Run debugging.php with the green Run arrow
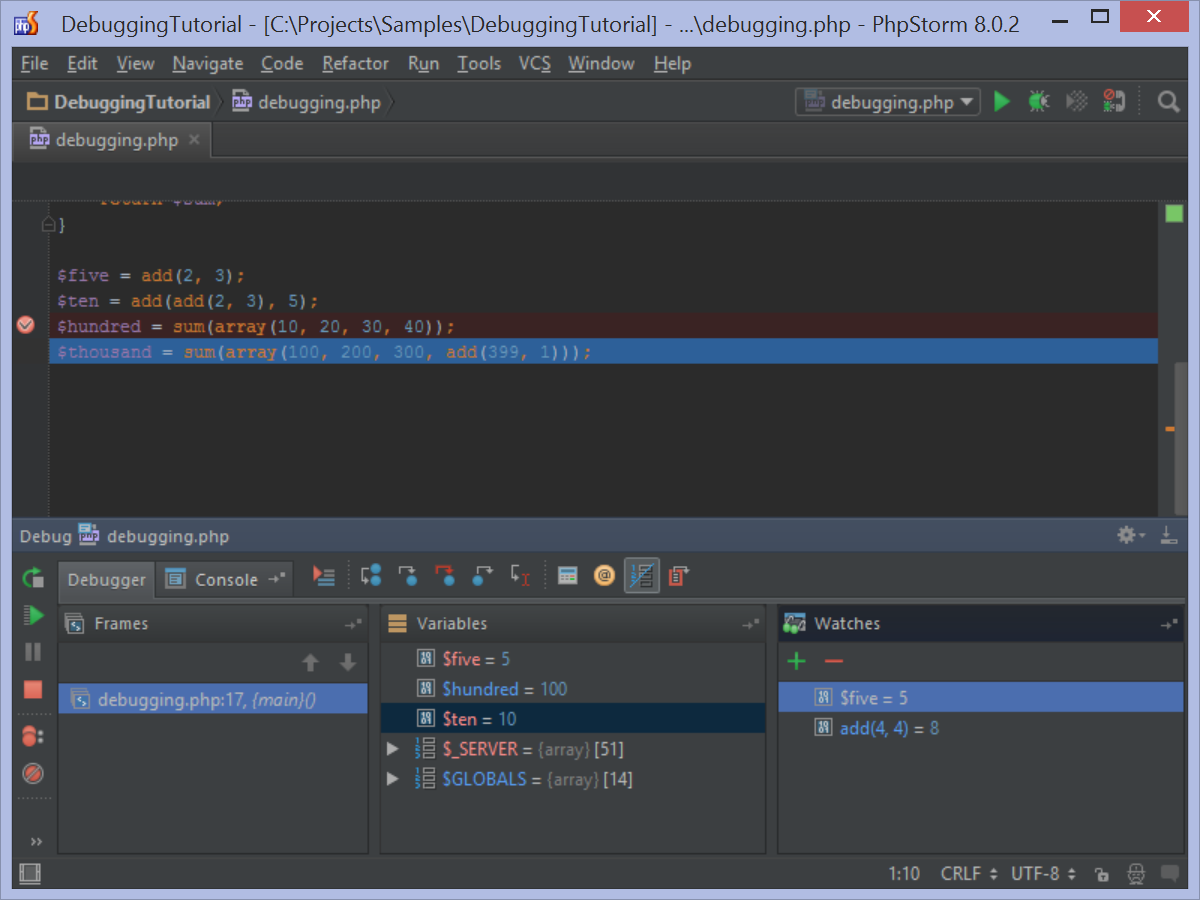This screenshot has height=900, width=1200. 1002,101
